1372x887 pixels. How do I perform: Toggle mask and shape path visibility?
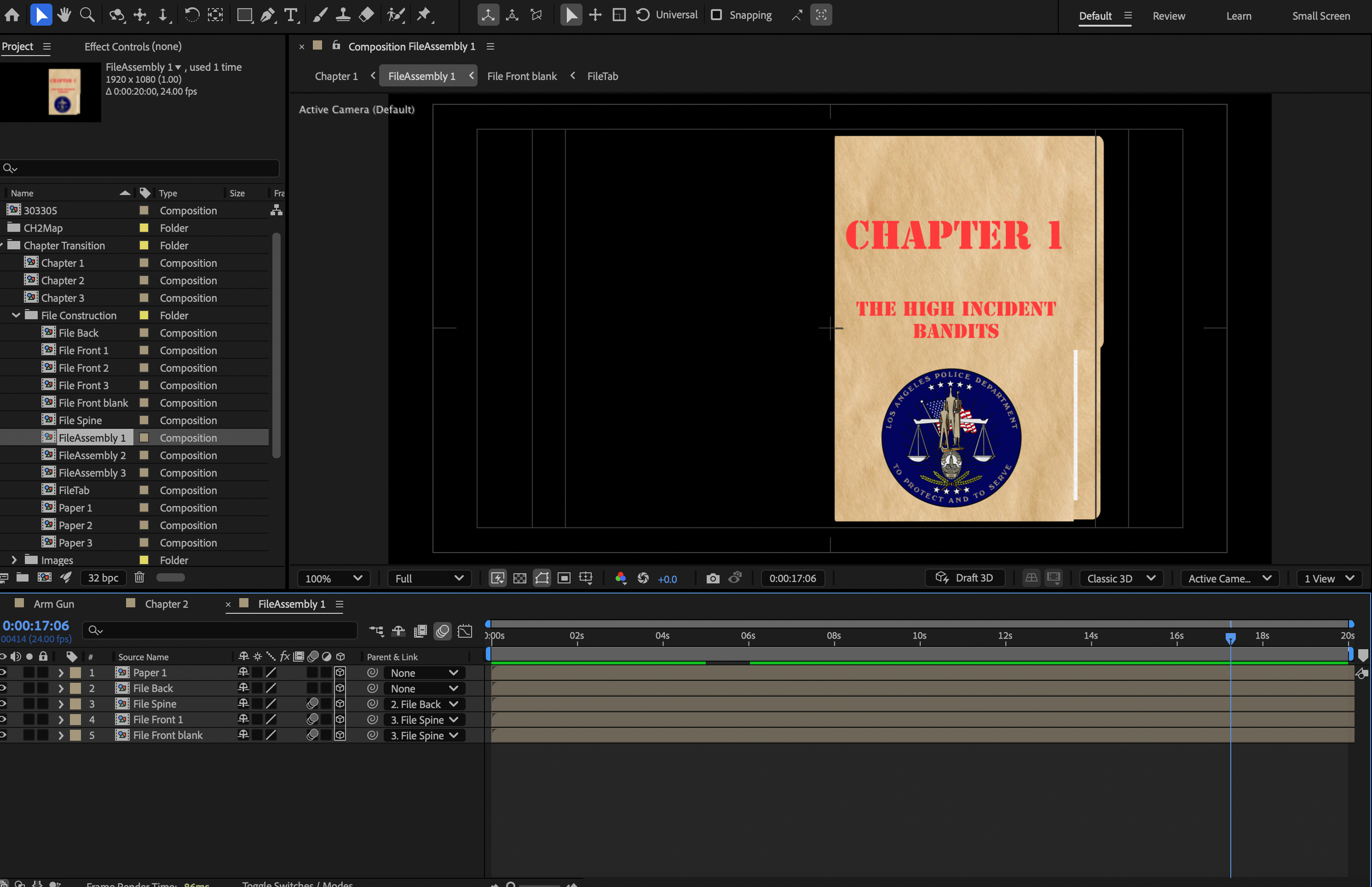pos(542,579)
